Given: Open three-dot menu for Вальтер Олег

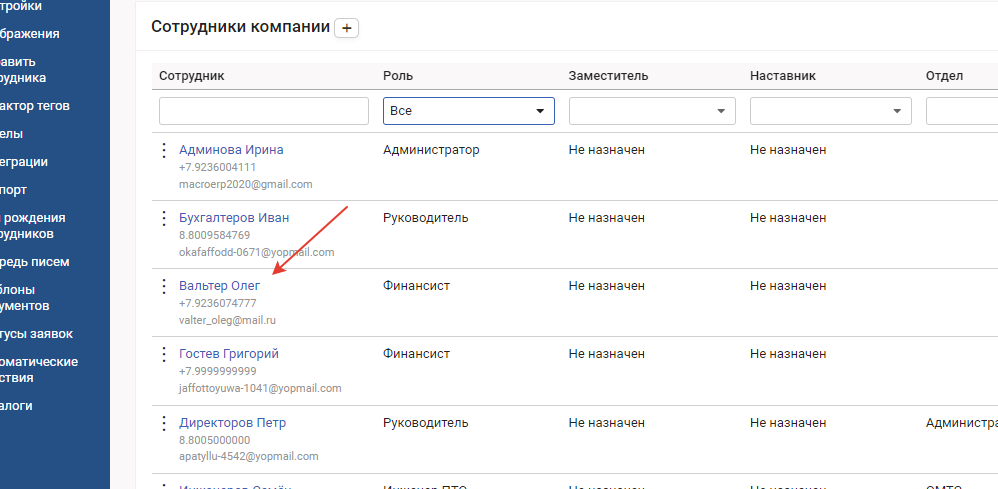Looking at the screenshot, I should [x=163, y=286].
